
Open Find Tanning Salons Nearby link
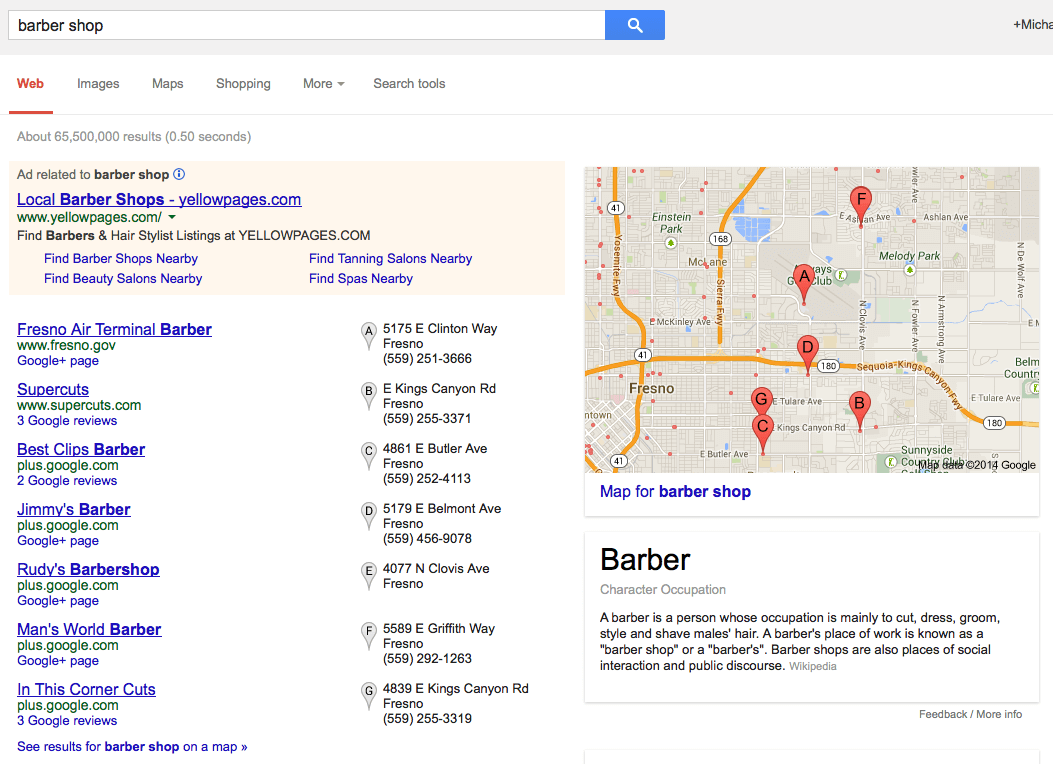click(390, 258)
